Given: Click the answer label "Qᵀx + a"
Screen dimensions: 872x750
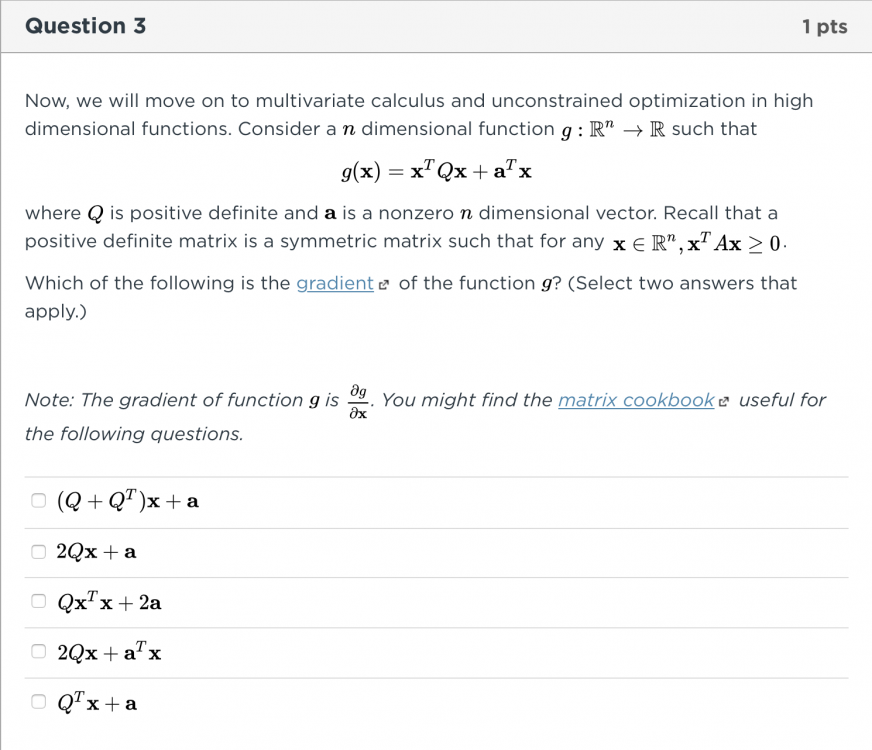Looking at the screenshot, I should click(97, 702).
